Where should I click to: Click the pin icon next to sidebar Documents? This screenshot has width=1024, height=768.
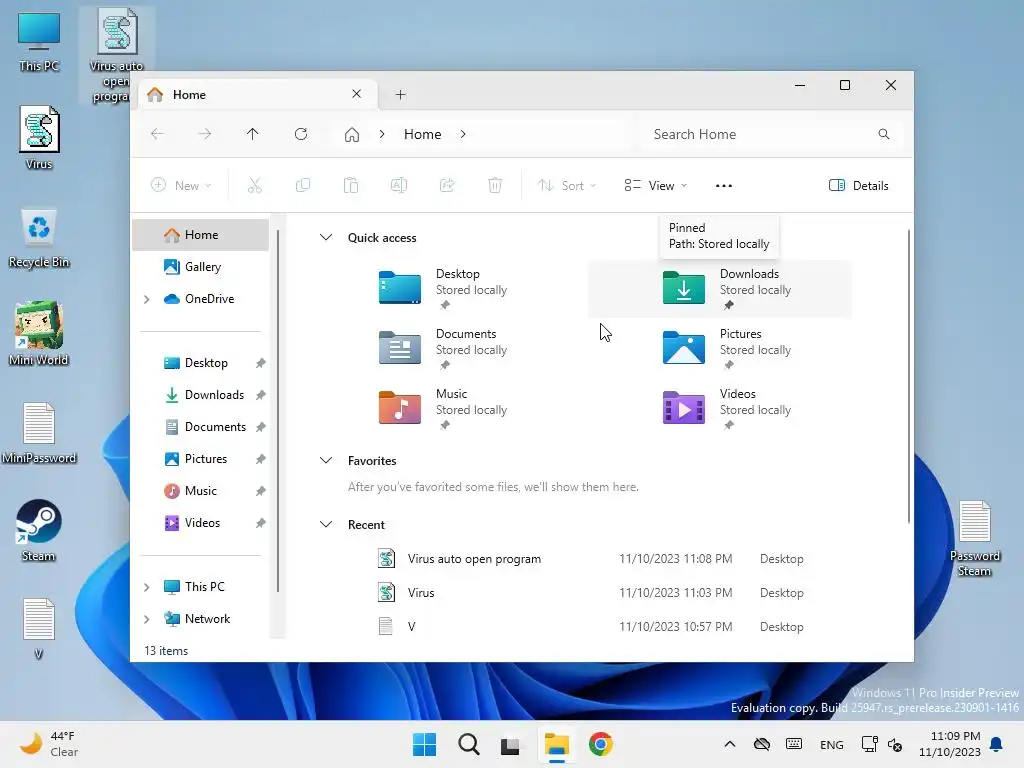click(x=261, y=427)
